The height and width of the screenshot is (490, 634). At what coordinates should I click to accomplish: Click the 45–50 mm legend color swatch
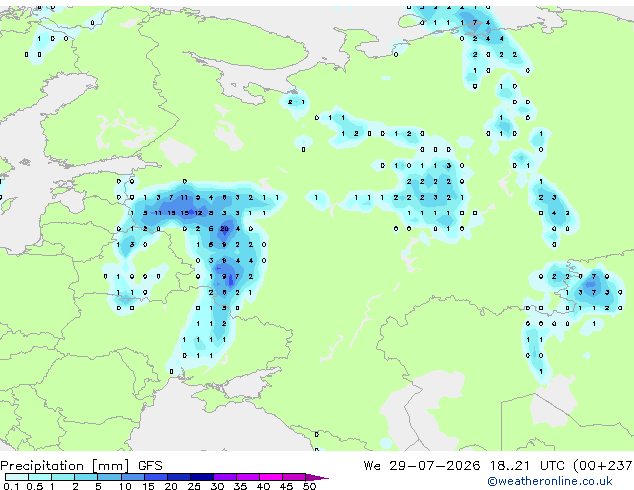pyautogui.click(x=294, y=477)
